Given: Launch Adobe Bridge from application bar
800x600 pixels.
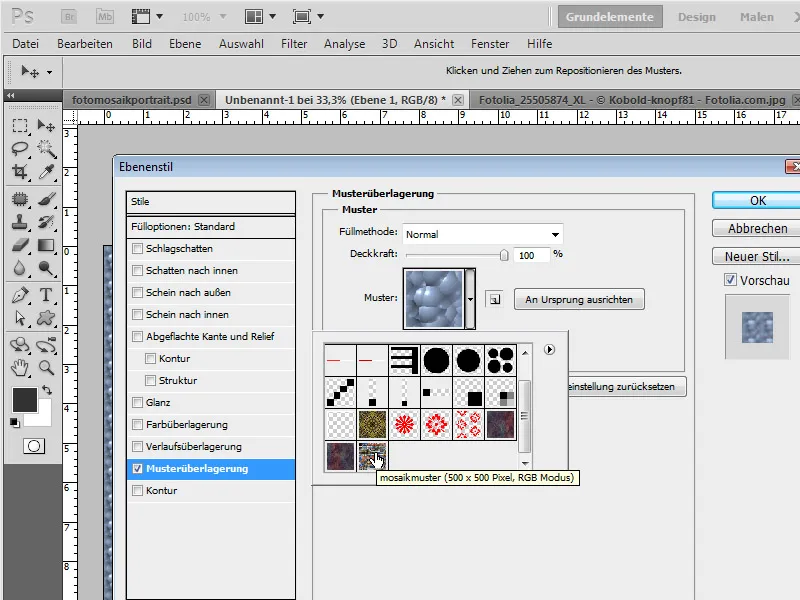Looking at the screenshot, I should 69,16.
